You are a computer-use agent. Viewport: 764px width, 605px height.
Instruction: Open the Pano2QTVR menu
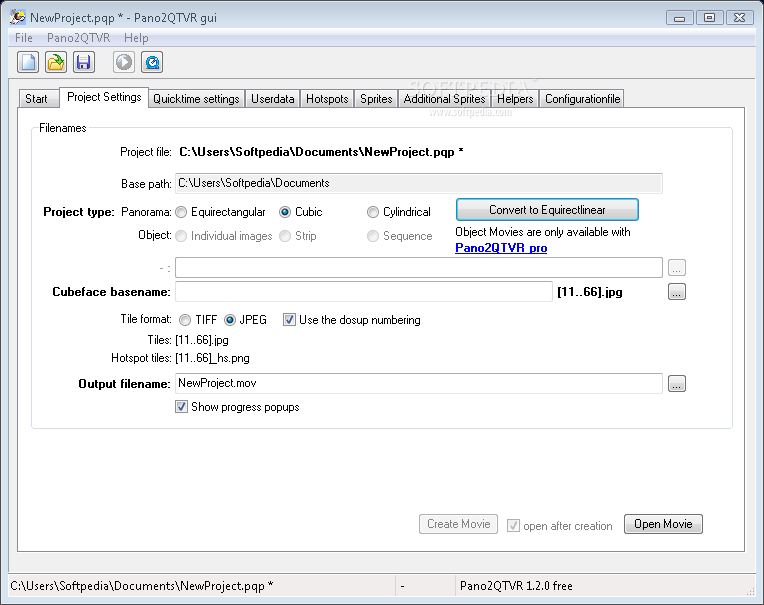(x=78, y=38)
